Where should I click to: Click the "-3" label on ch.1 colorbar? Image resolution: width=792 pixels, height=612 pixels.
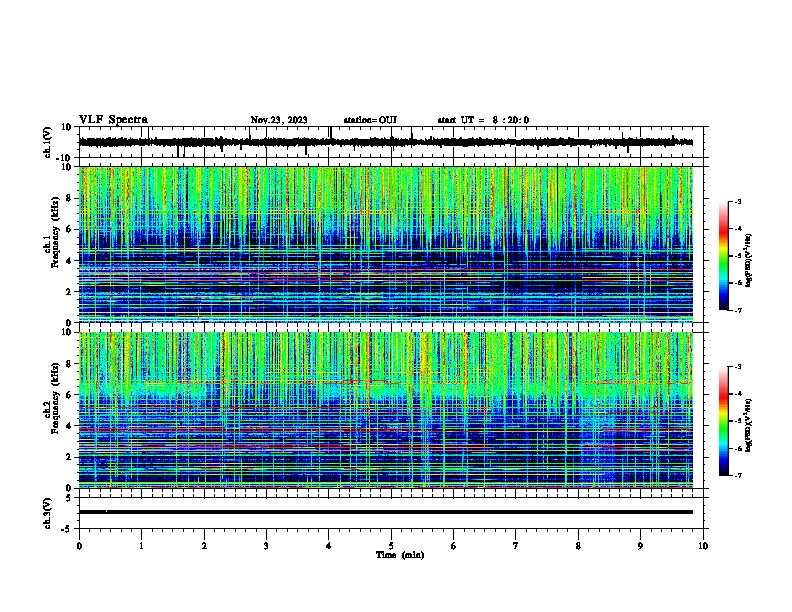[x=737, y=202]
